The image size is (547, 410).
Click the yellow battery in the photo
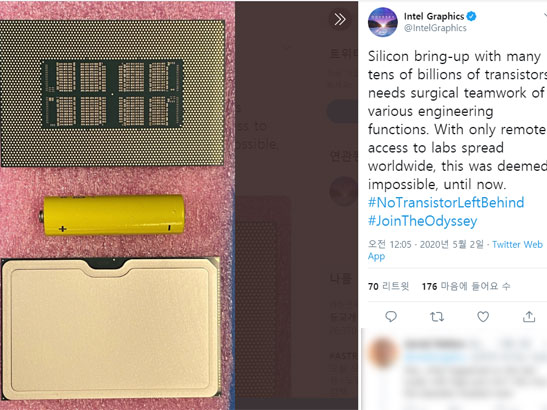[x=111, y=215]
